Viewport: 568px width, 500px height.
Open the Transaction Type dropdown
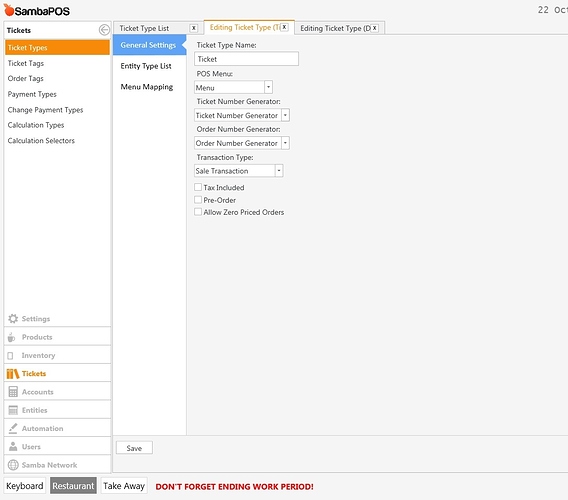click(x=279, y=171)
